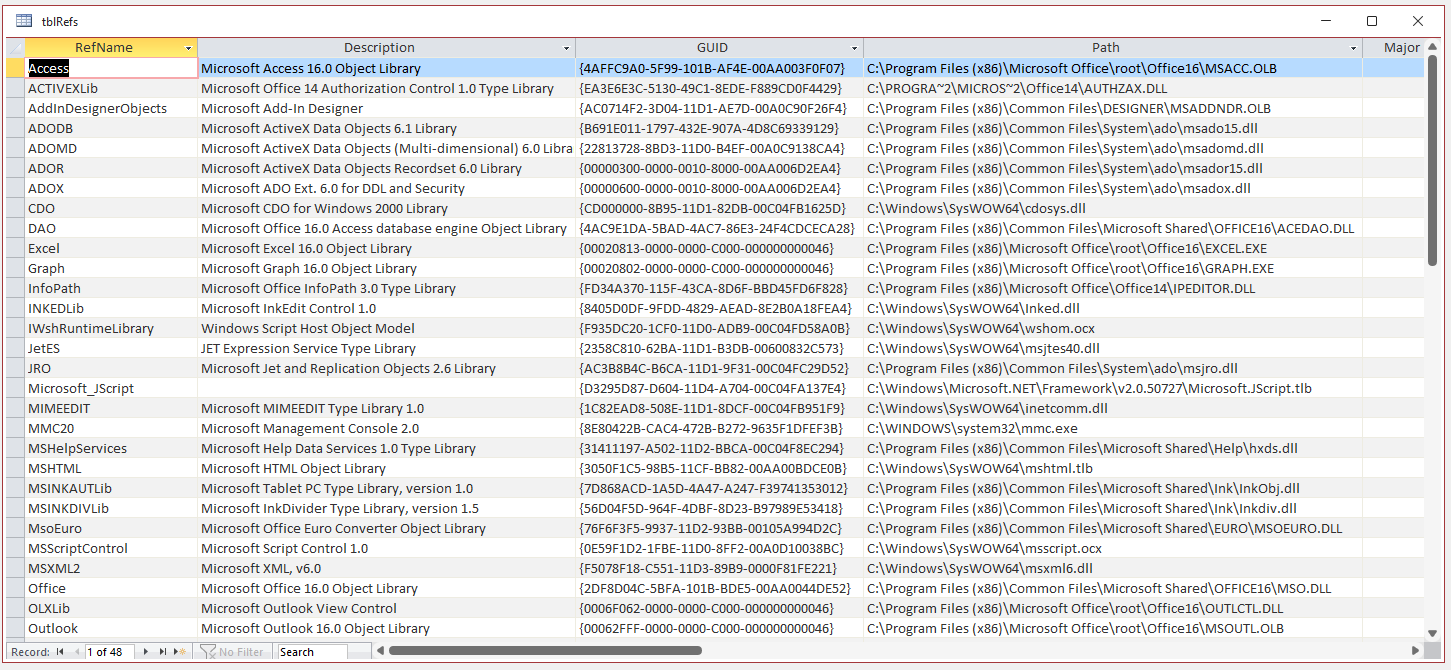
Task: Create a new blank record
Action: tap(180, 652)
